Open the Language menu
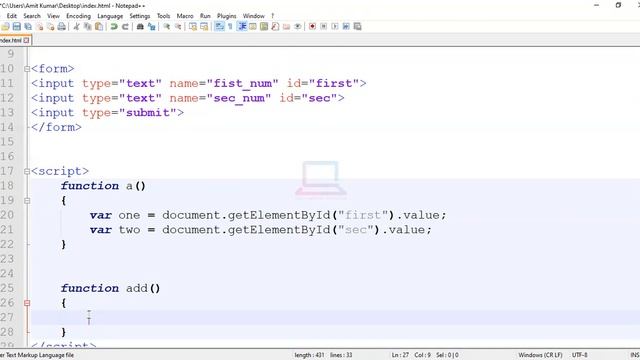Viewport: 640px width, 360px height. point(110,16)
